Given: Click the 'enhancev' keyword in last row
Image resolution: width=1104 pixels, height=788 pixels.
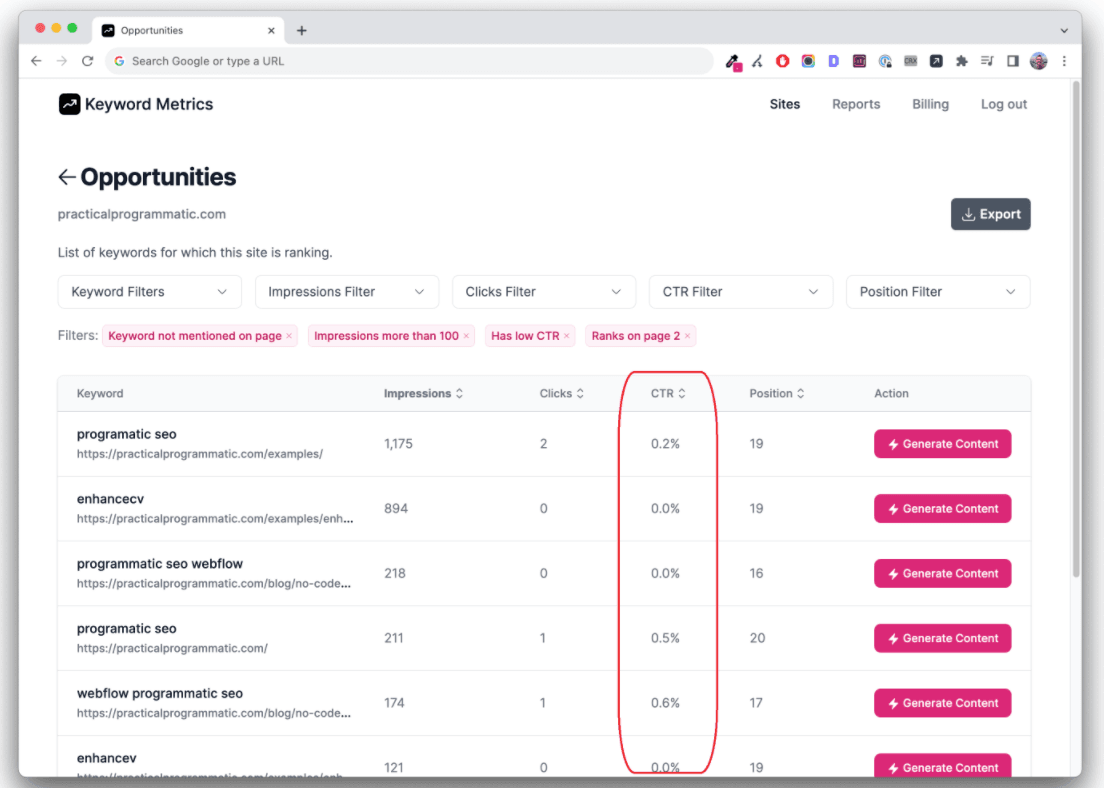Looking at the screenshot, I should [x=106, y=758].
